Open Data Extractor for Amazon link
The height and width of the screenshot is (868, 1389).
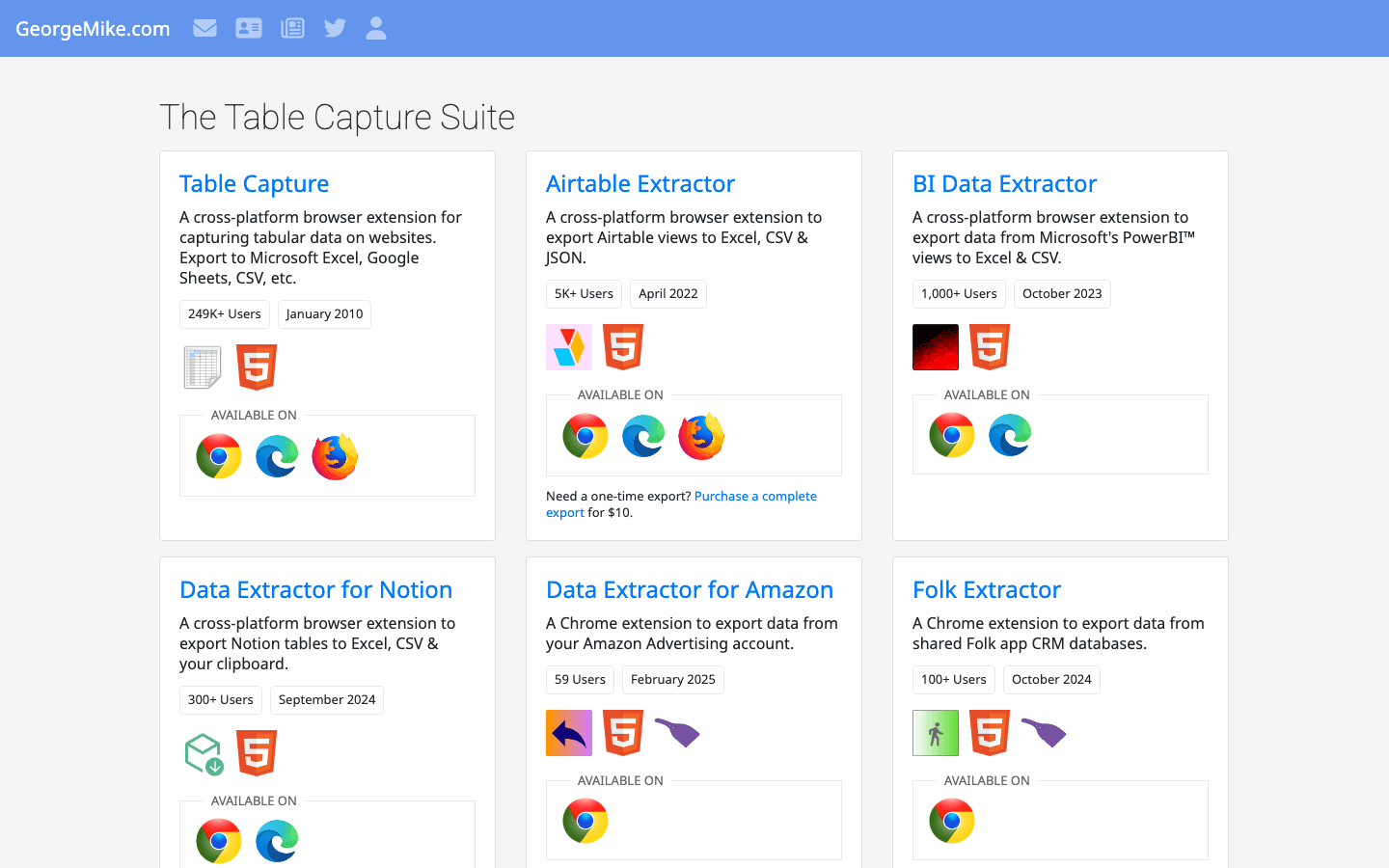(x=690, y=589)
